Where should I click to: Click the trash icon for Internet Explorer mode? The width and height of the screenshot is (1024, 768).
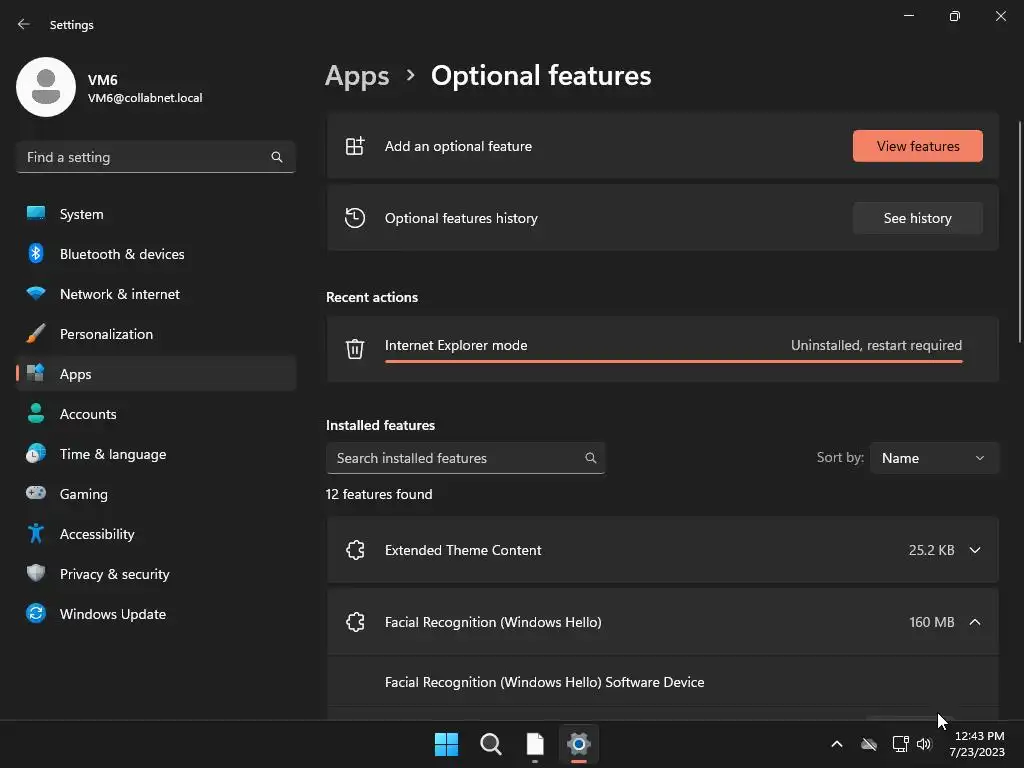coord(355,348)
